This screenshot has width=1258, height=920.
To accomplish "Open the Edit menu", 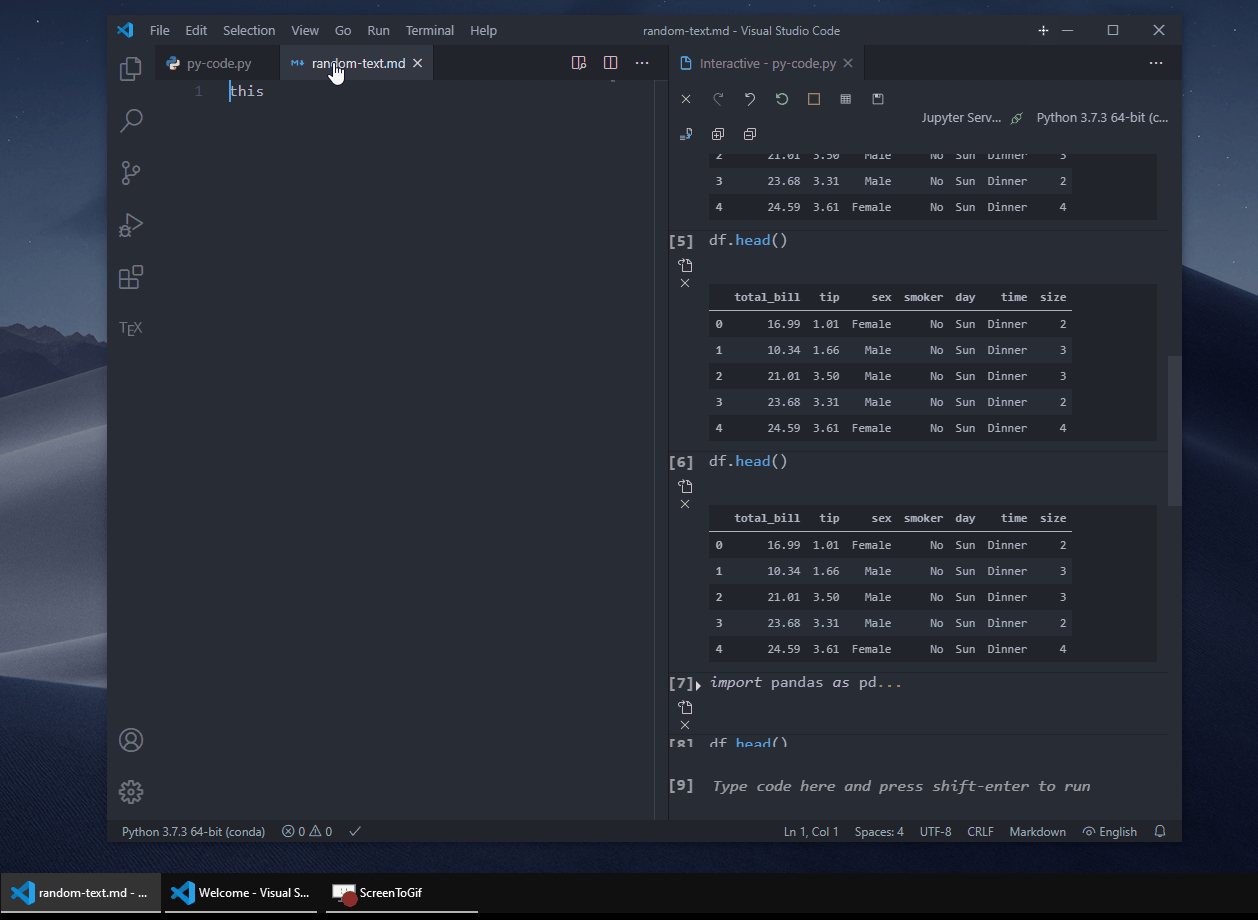I will (196, 30).
